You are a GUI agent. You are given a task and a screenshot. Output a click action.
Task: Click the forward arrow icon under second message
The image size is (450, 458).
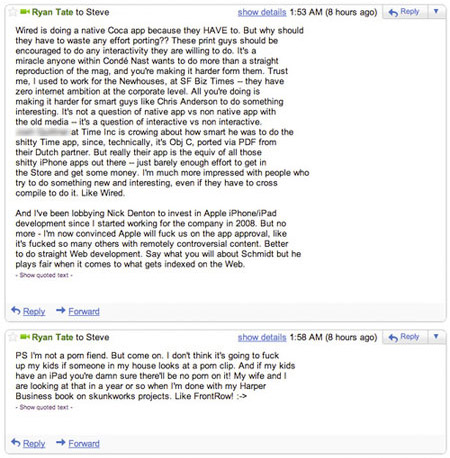[x=61, y=442]
